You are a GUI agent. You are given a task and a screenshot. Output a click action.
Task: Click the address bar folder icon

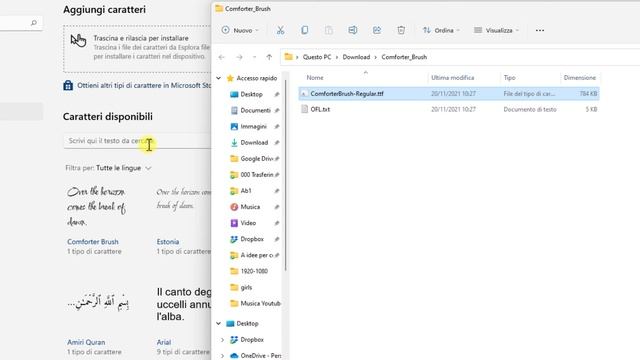coord(289,57)
